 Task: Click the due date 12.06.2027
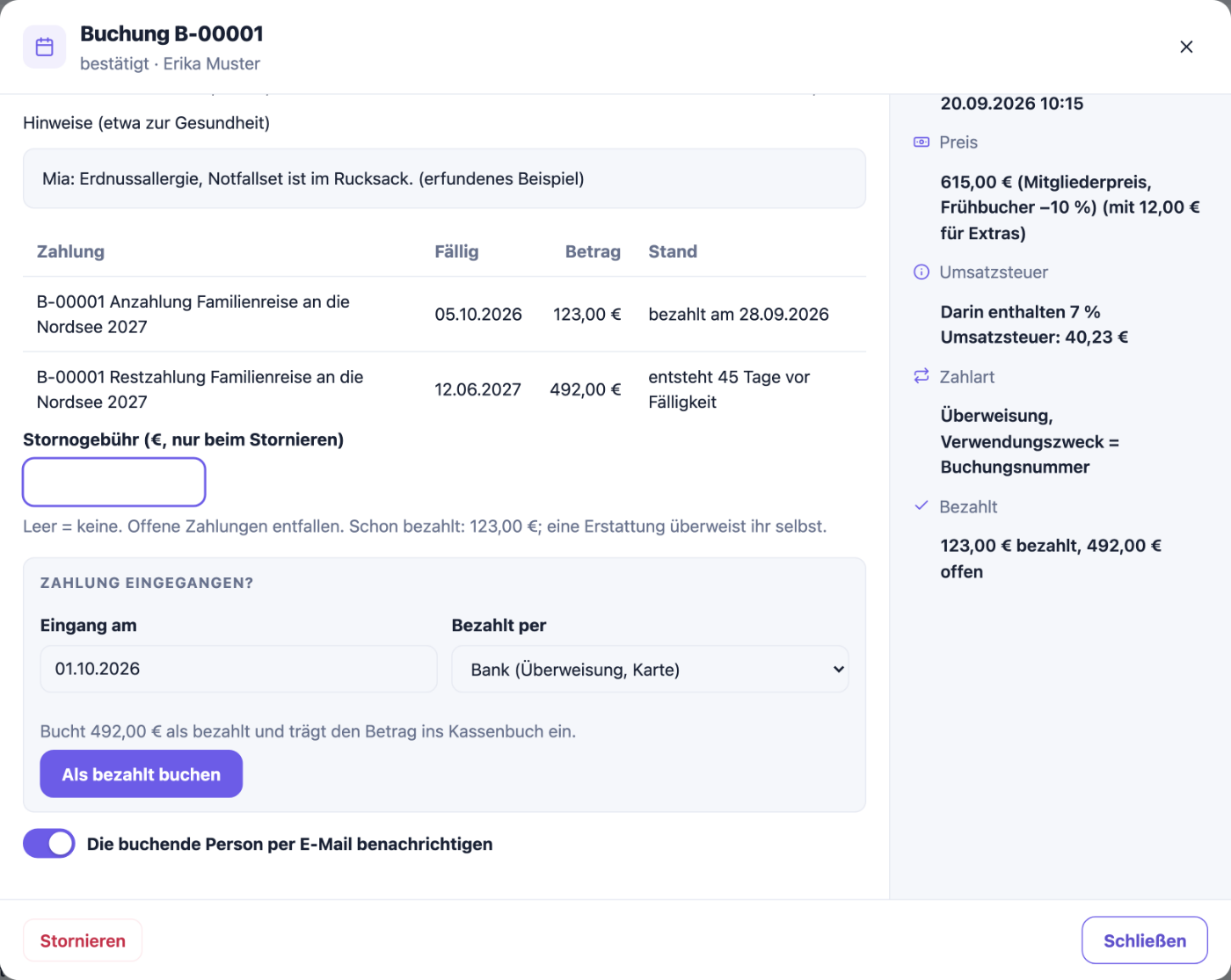[x=478, y=390]
